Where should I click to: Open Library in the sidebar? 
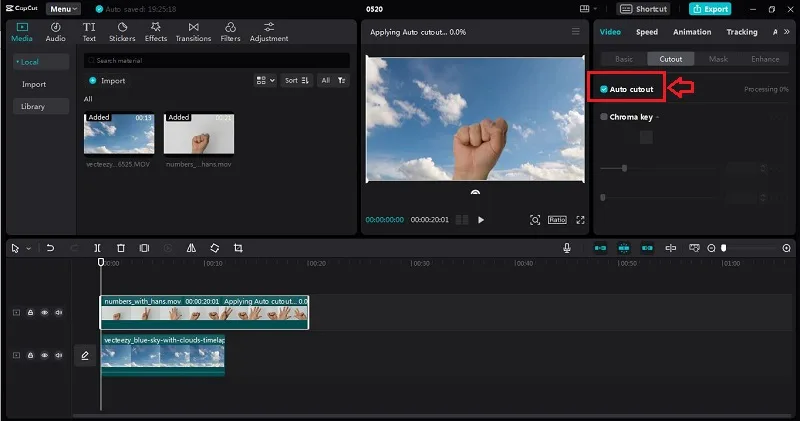(x=41, y=106)
